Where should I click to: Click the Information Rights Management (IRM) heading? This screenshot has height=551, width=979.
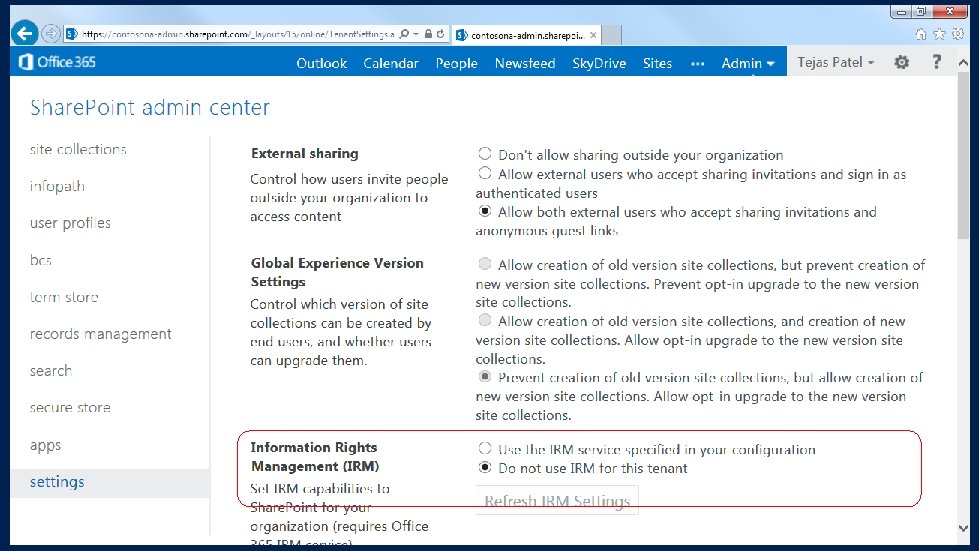tap(315, 456)
